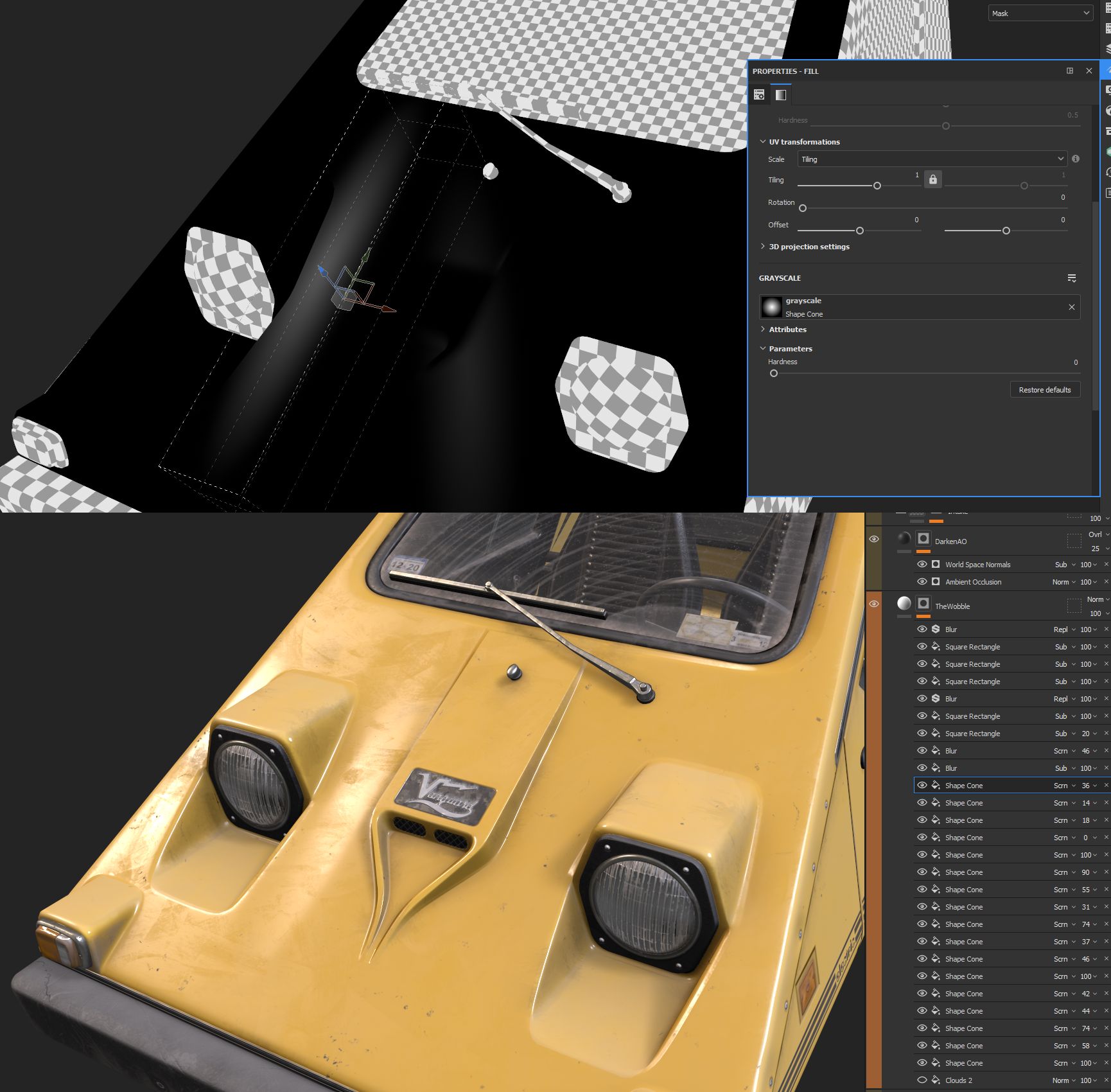Open the DarkenAO blending mode dropdown
This screenshot has width=1111, height=1092.
click(1098, 534)
